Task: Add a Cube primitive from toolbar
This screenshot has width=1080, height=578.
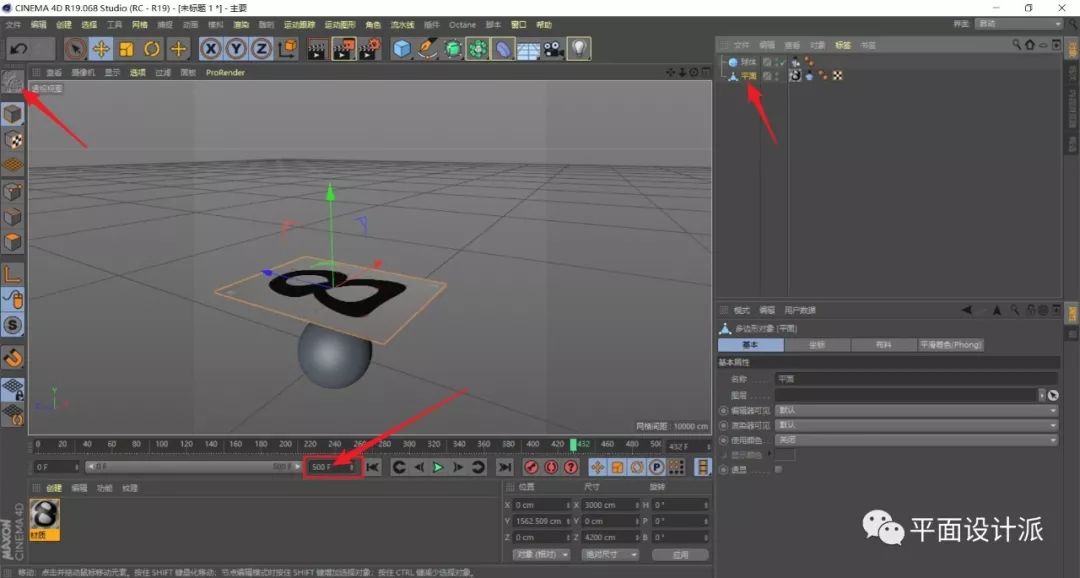Action: tap(402, 48)
